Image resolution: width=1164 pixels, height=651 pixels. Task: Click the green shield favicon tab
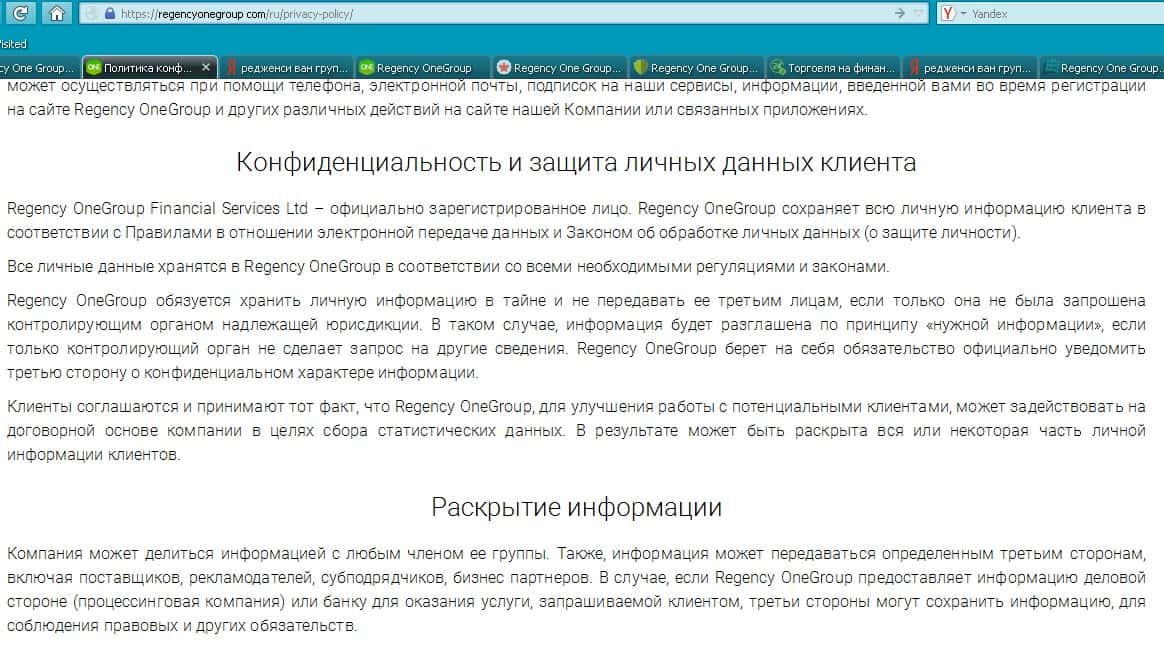point(696,68)
